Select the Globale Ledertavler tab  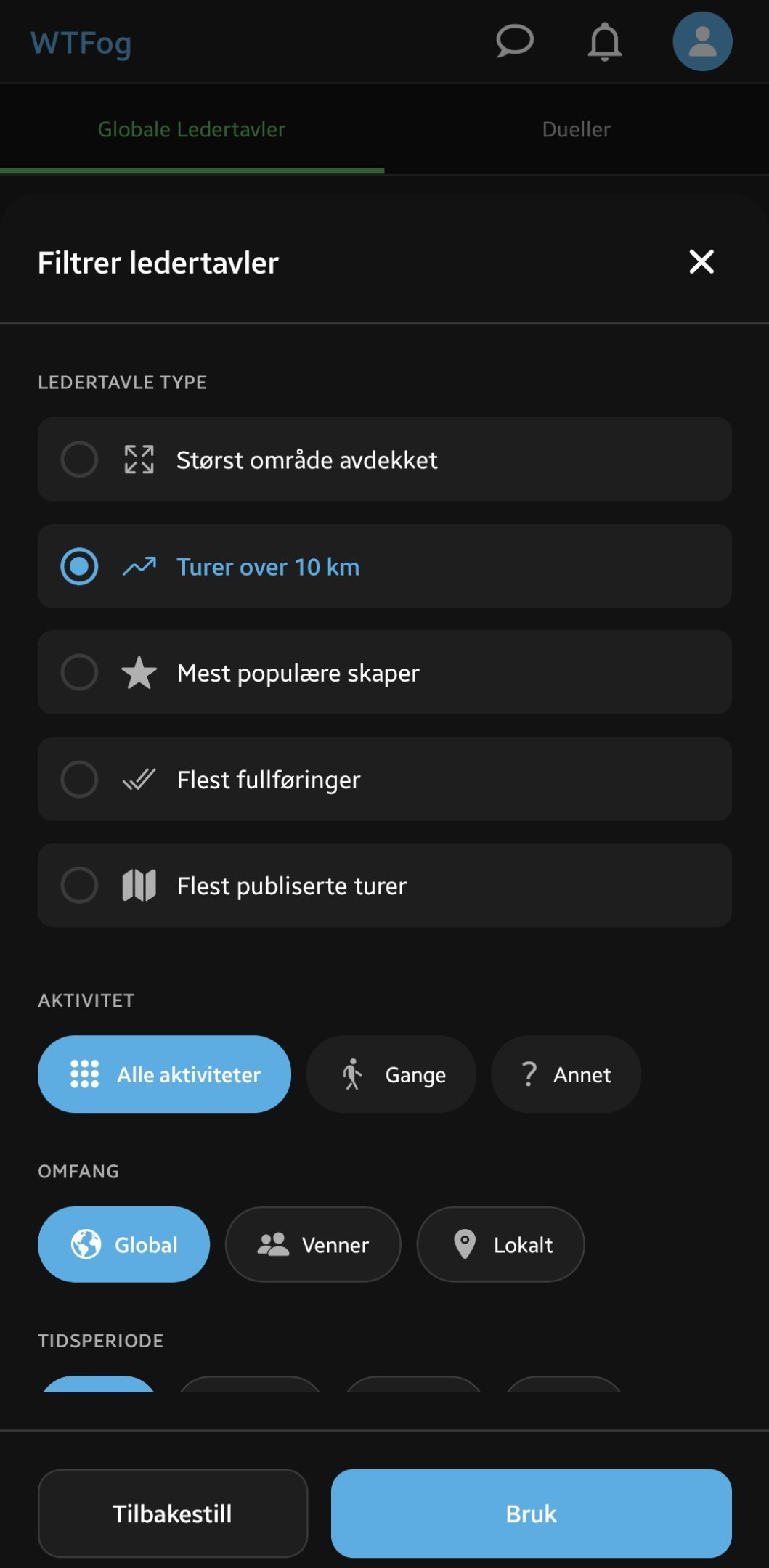pyautogui.click(x=192, y=129)
